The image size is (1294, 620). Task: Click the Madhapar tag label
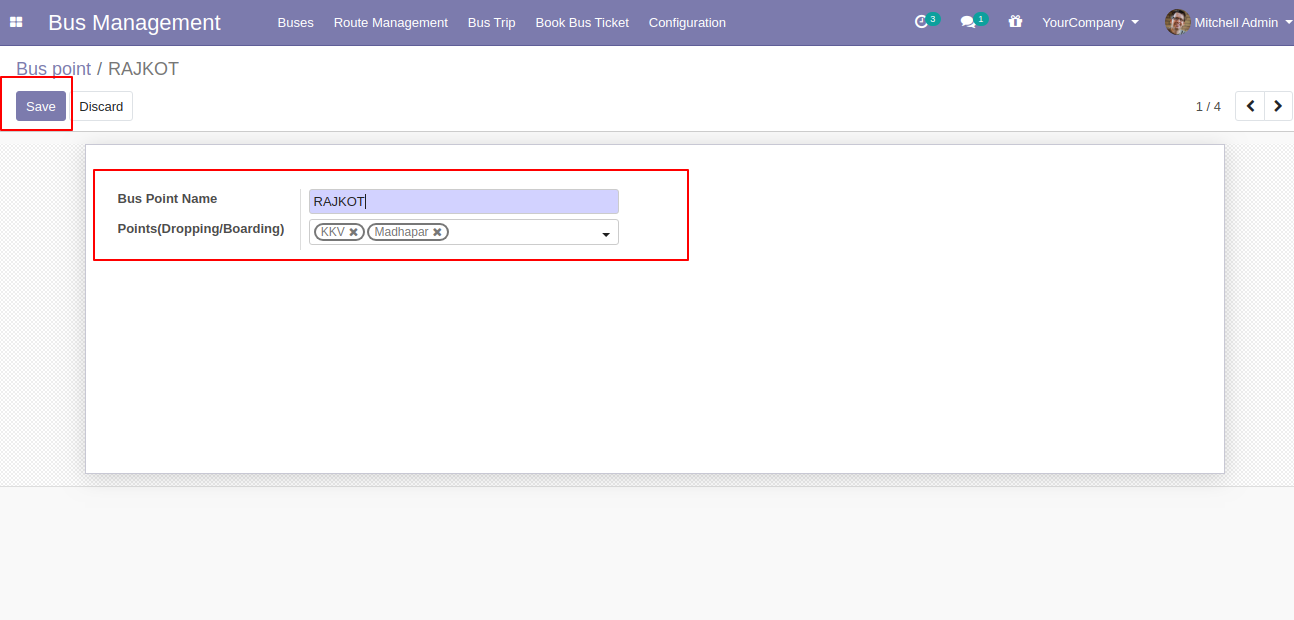tap(401, 232)
